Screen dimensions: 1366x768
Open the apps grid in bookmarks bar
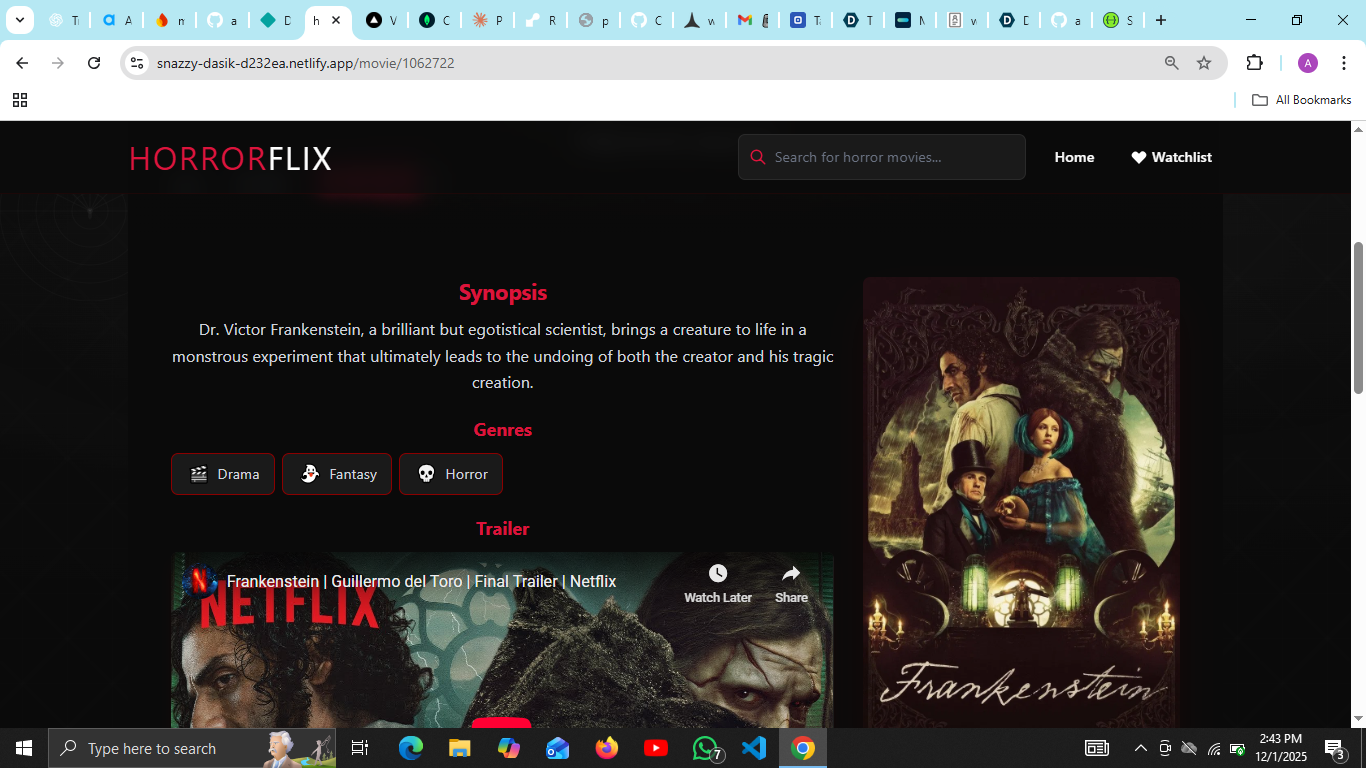20,100
